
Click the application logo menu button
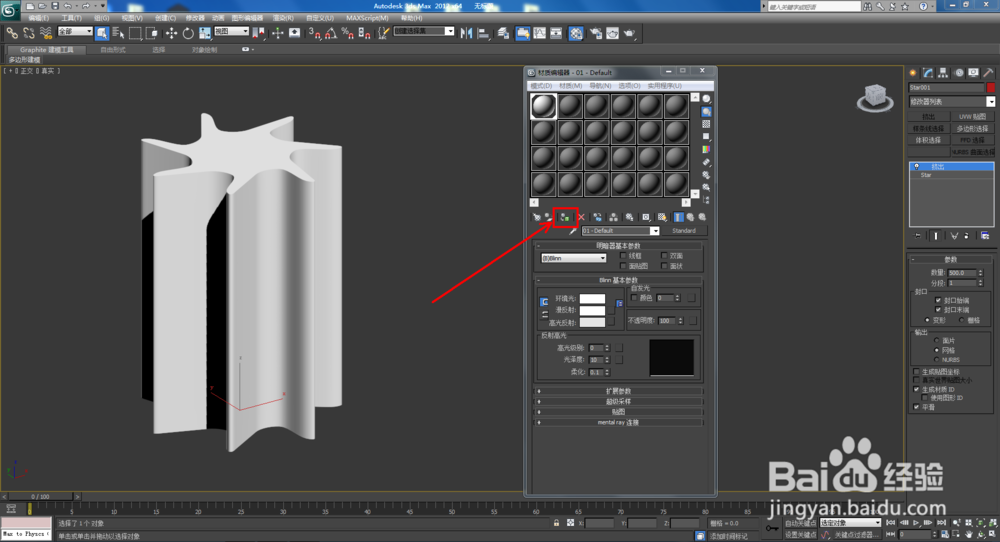tap(10, 11)
